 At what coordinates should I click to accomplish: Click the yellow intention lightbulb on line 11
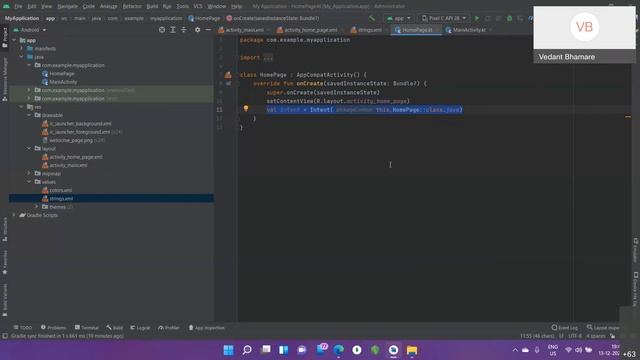pos(246,109)
